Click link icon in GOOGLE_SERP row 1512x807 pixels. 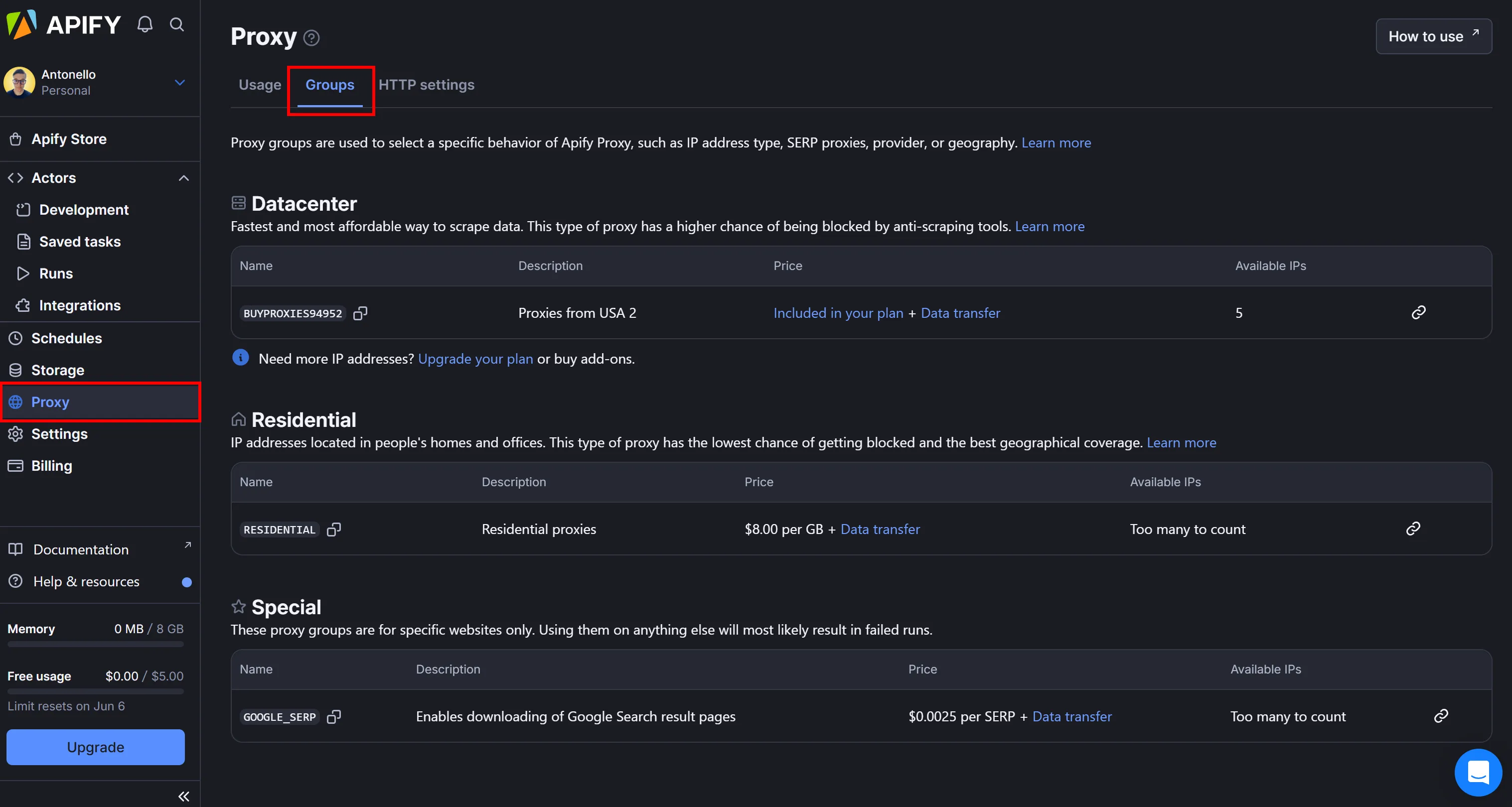1441,715
